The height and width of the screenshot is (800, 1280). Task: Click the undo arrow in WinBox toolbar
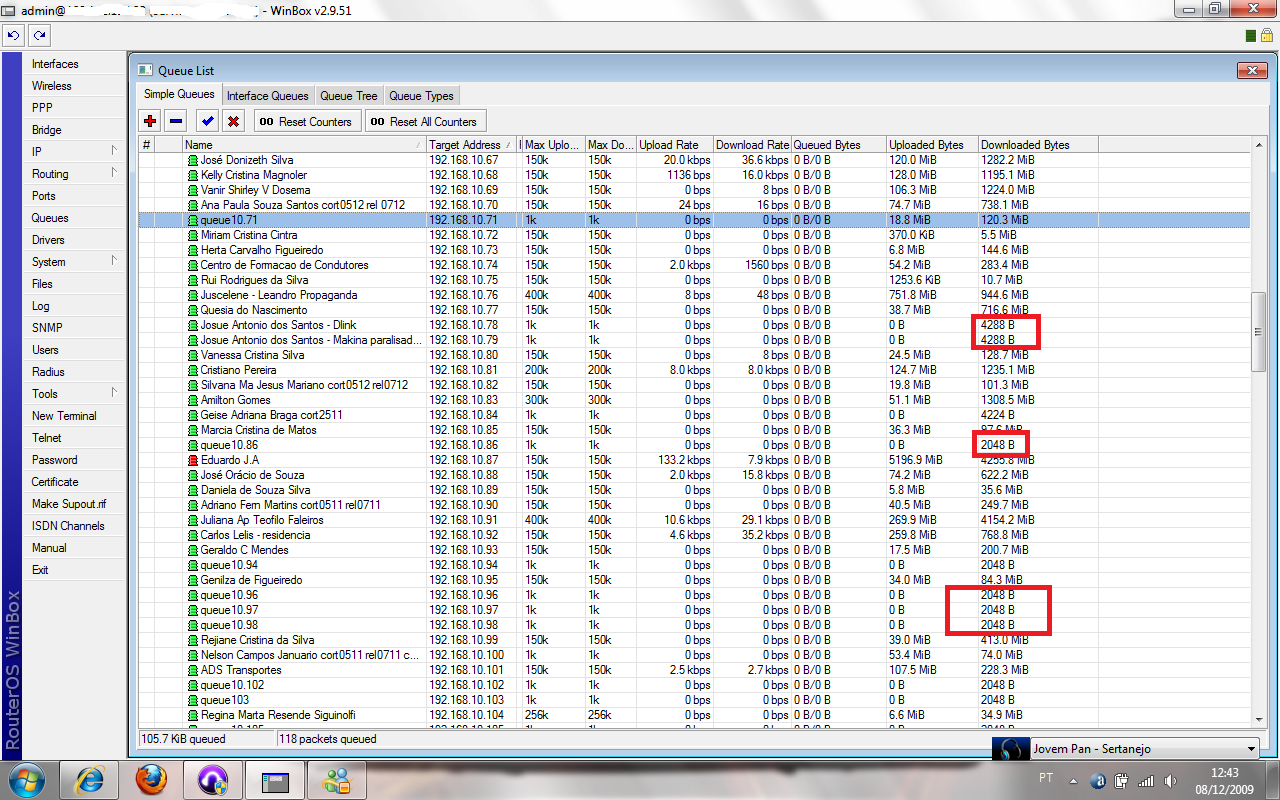click(13, 35)
